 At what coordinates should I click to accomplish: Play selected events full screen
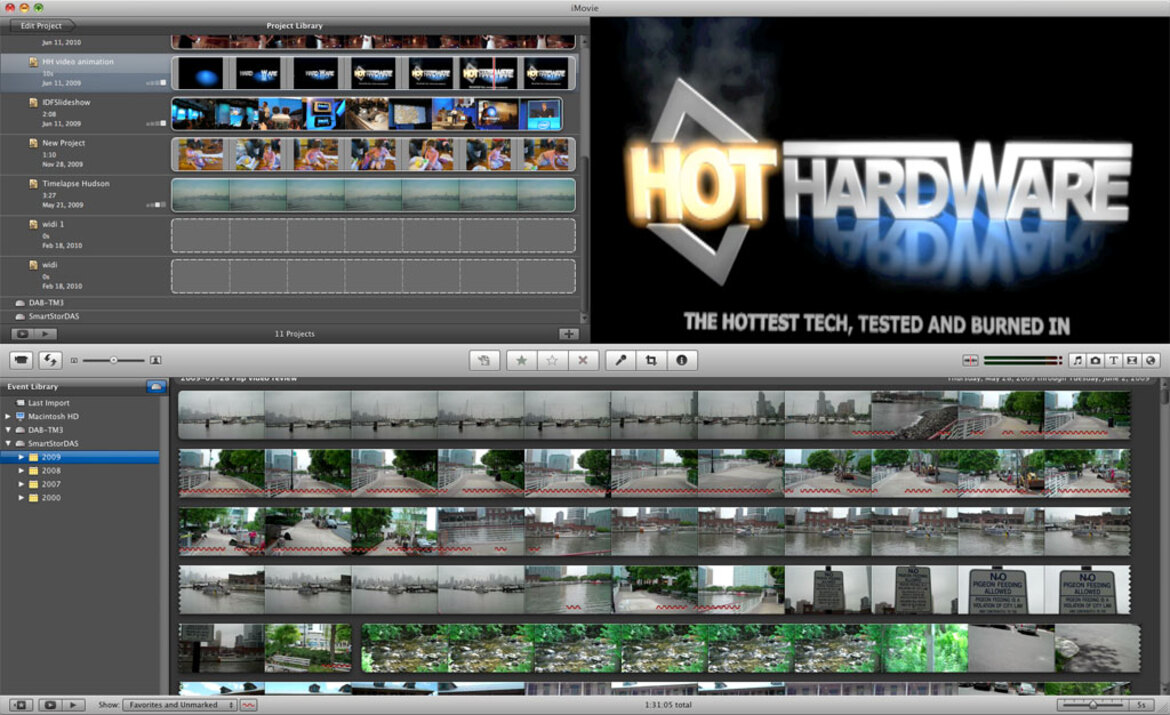point(50,705)
